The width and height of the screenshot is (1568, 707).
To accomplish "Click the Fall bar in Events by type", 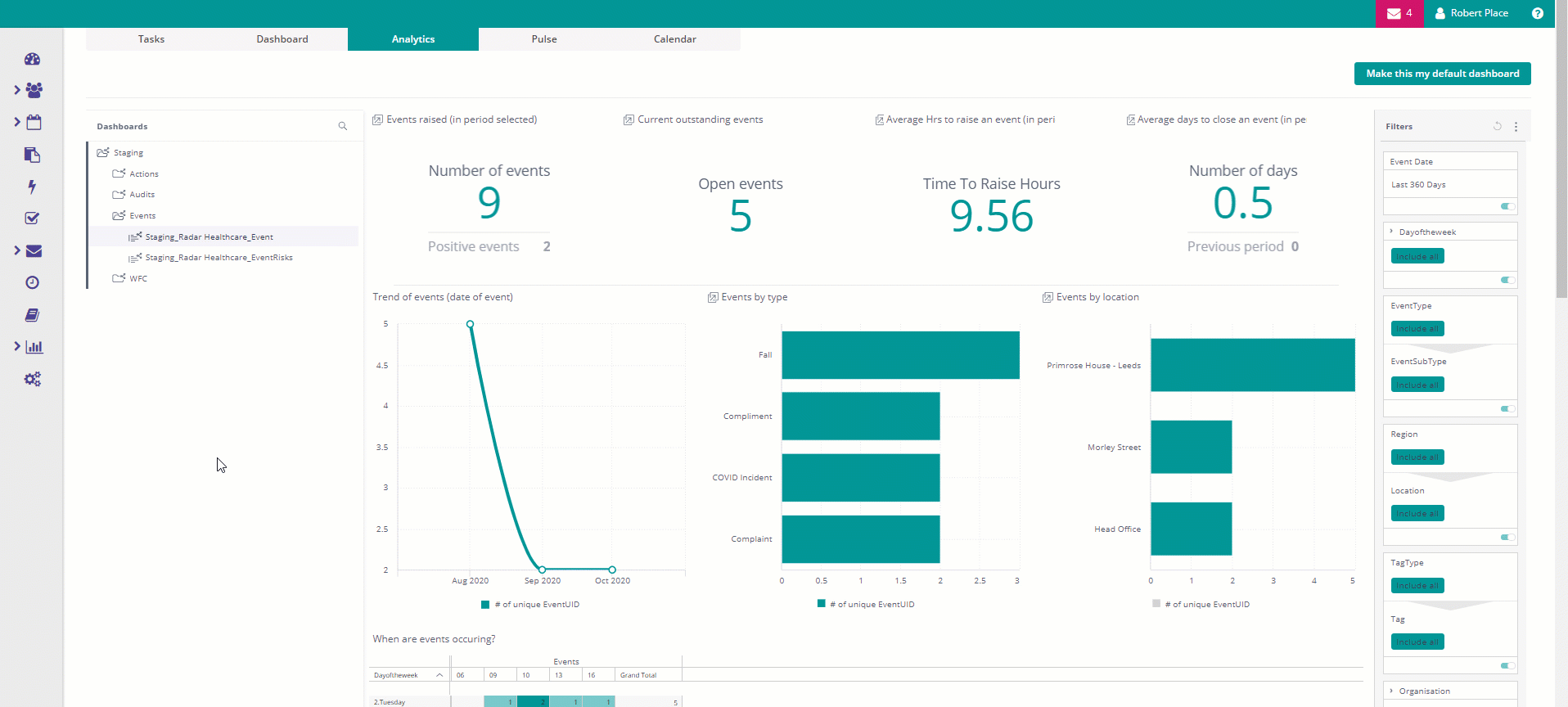I will 900,355.
